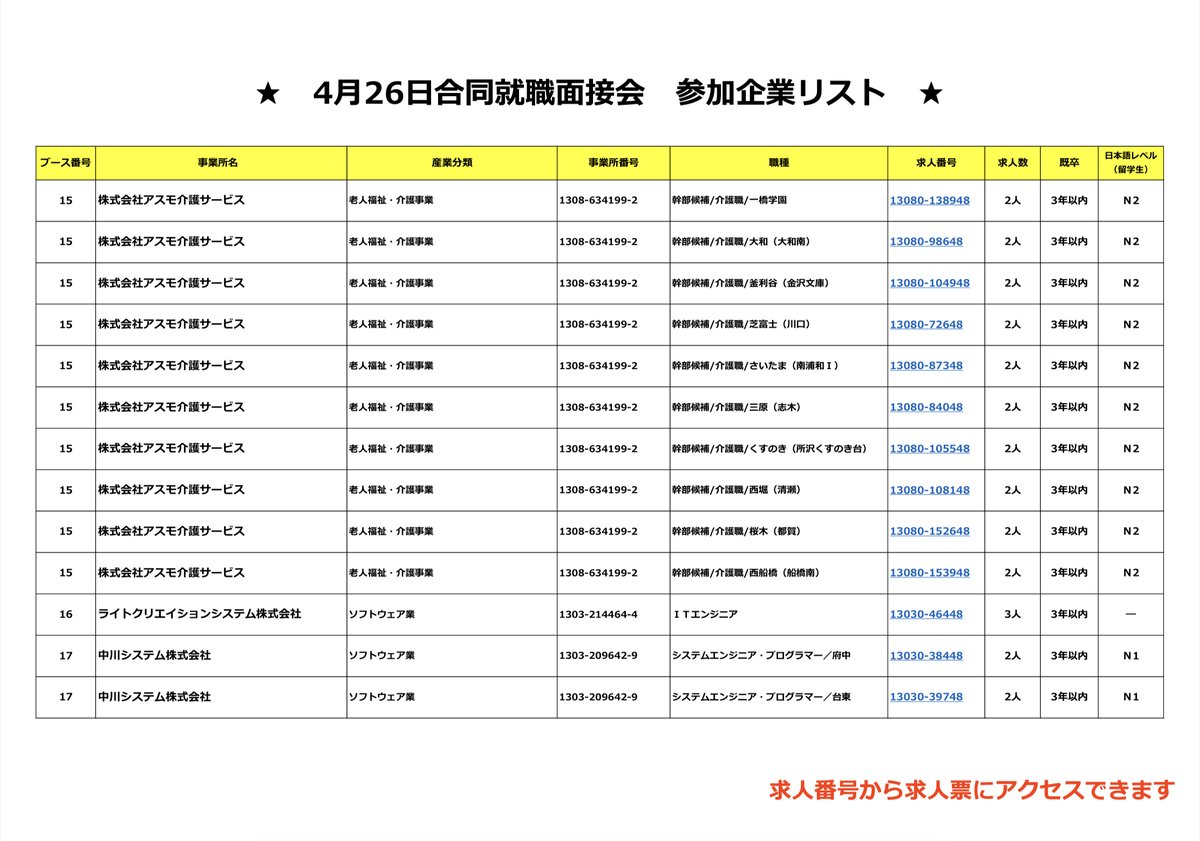
Task: Open job link 13080-153948
Action: (x=929, y=573)
